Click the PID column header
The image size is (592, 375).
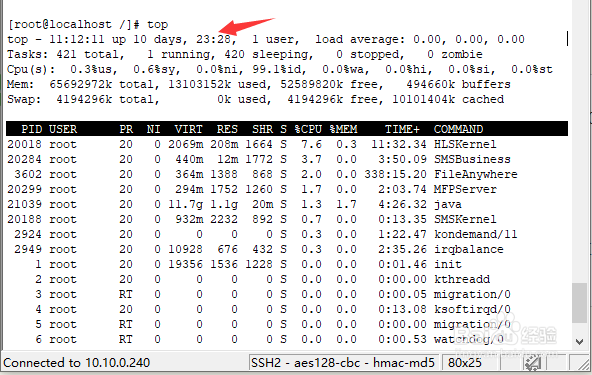click(x=31, y=129)
